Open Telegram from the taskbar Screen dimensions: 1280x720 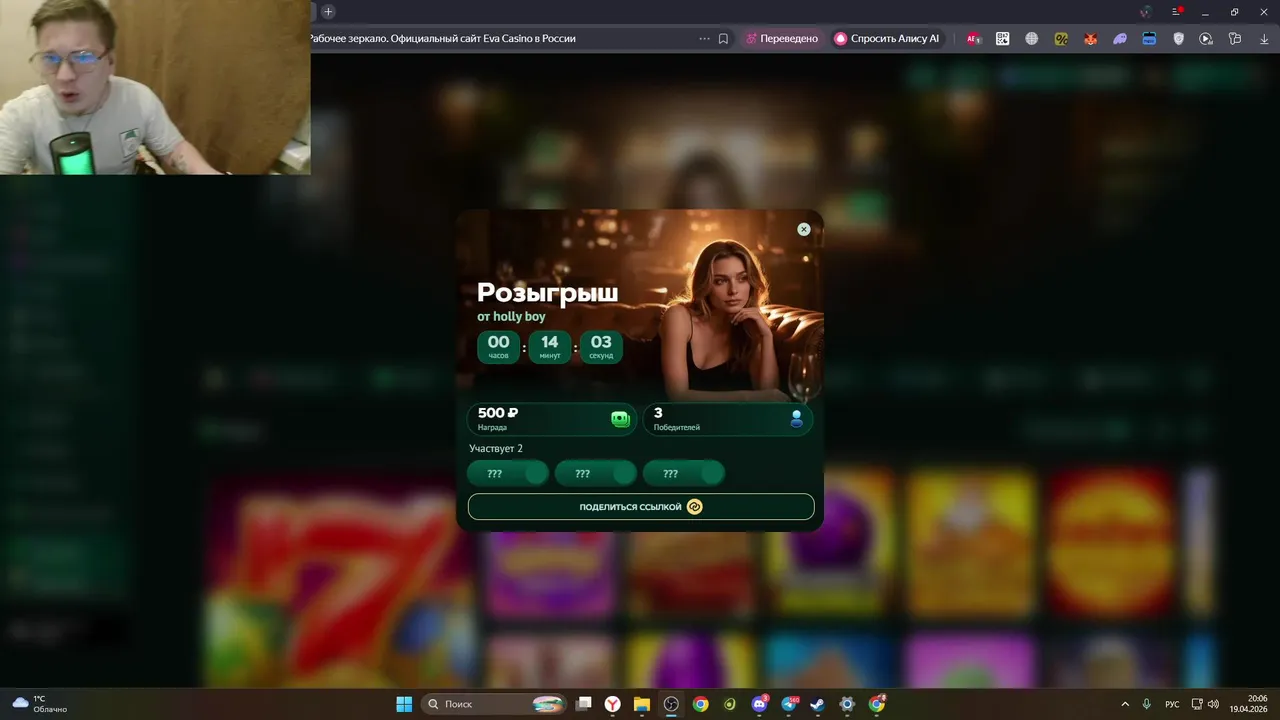coord(789,704)
